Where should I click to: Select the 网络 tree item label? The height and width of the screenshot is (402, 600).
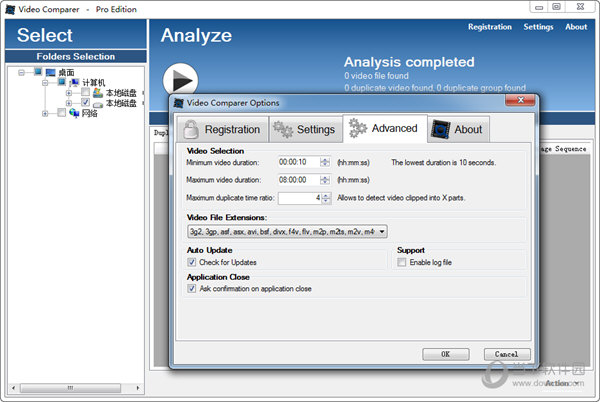click(x=90, y=113)
